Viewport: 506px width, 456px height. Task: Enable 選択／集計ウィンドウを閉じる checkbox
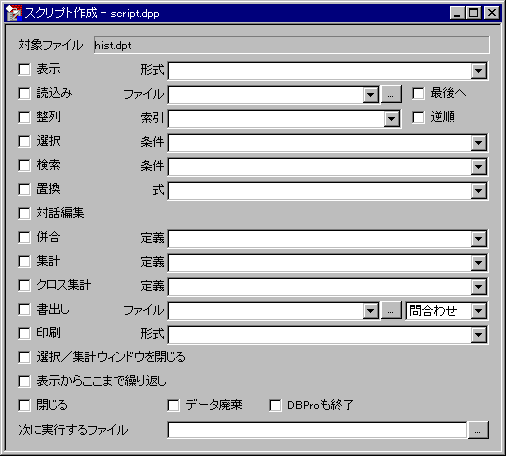[24, 358]
